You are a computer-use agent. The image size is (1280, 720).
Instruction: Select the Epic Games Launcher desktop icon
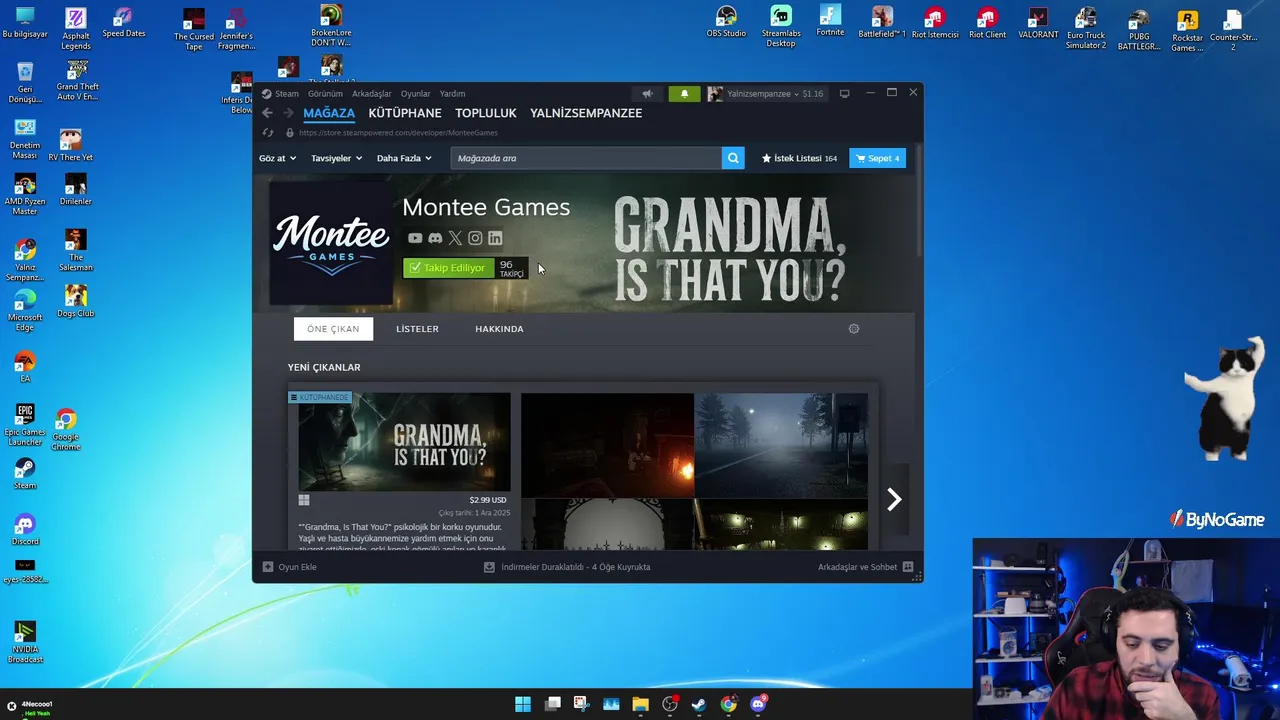[25, 425]
